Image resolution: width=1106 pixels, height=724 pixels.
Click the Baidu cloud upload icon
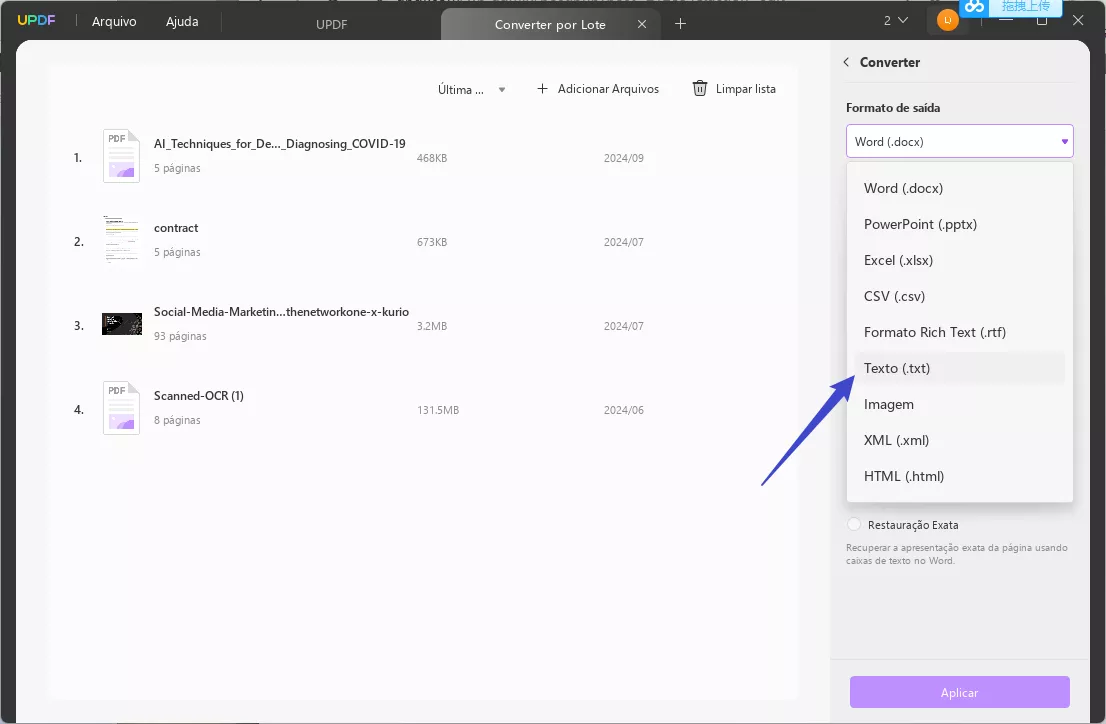click(x=974, y=8)
